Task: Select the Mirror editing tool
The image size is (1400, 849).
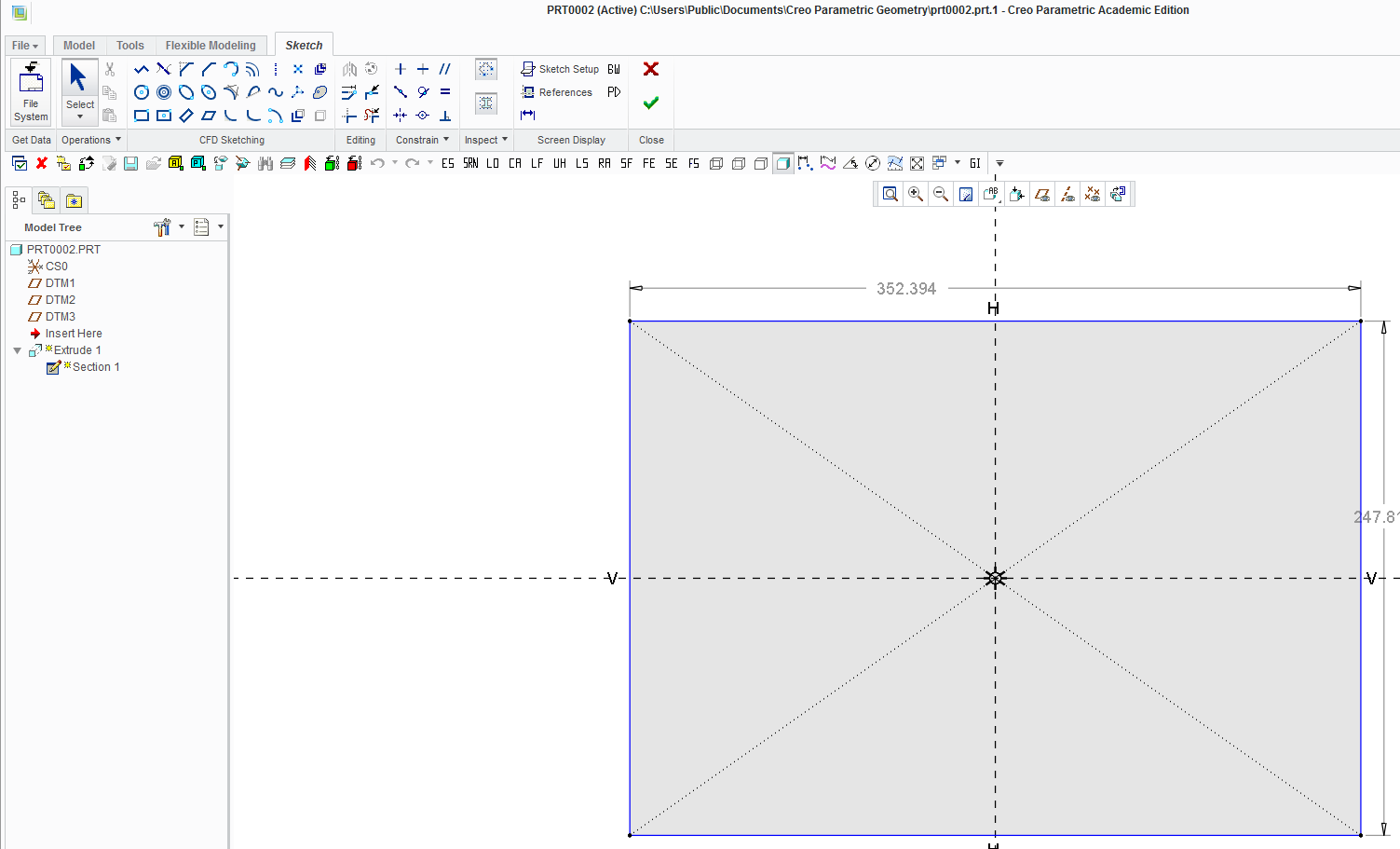Action: point(349,69)
